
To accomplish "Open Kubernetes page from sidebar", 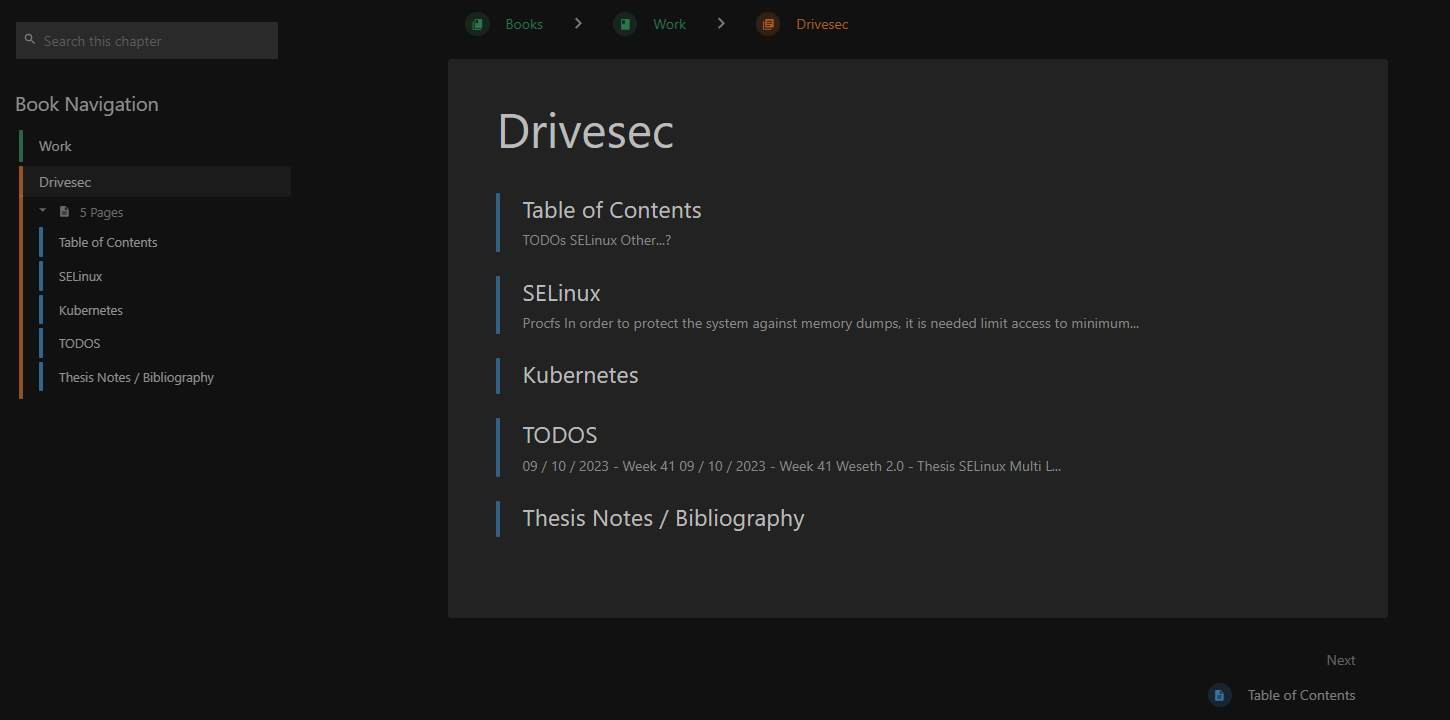I will pos(91,310).
